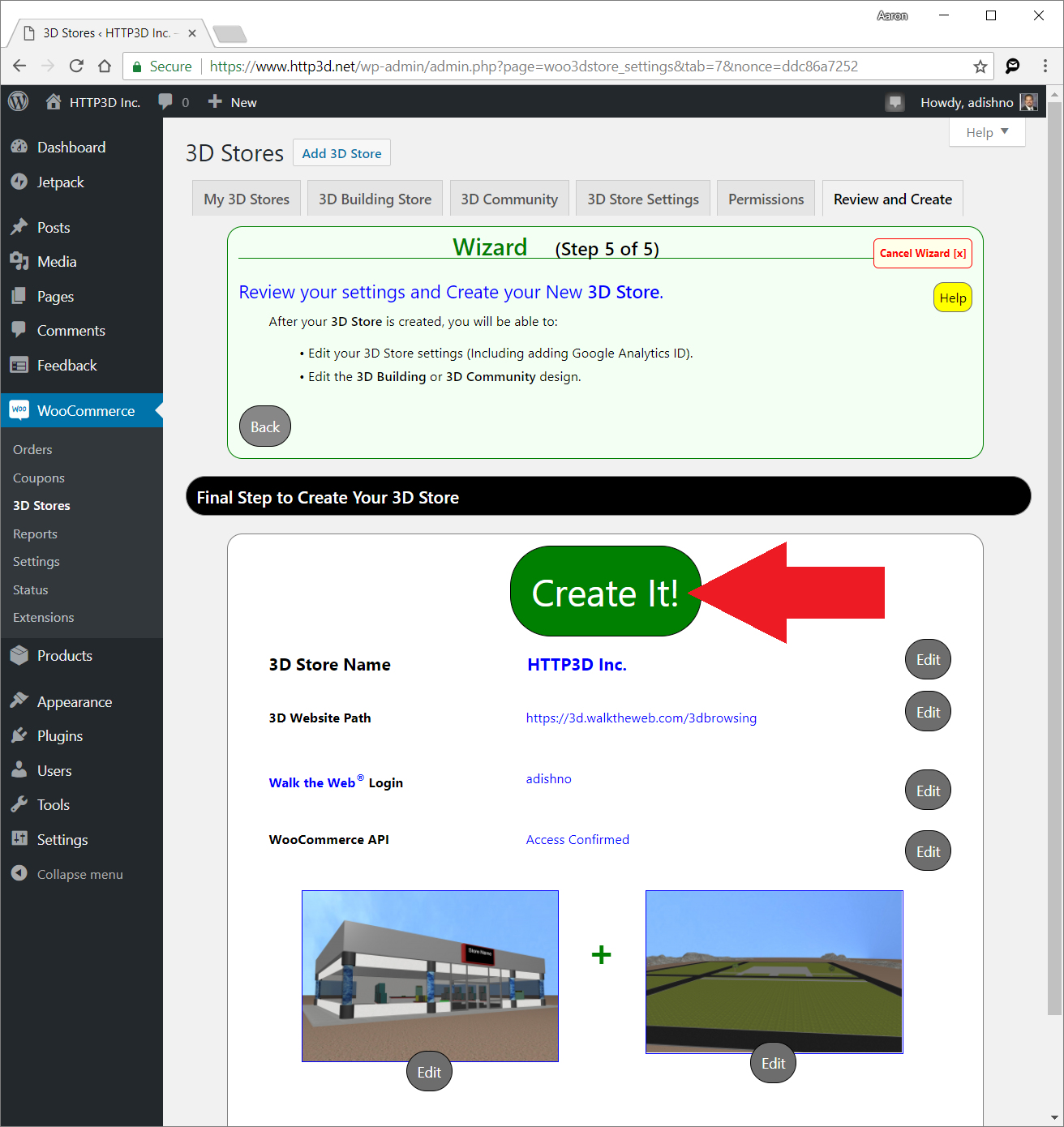Click the Jetpack icon in sidebar

click(x=19, y=182)
